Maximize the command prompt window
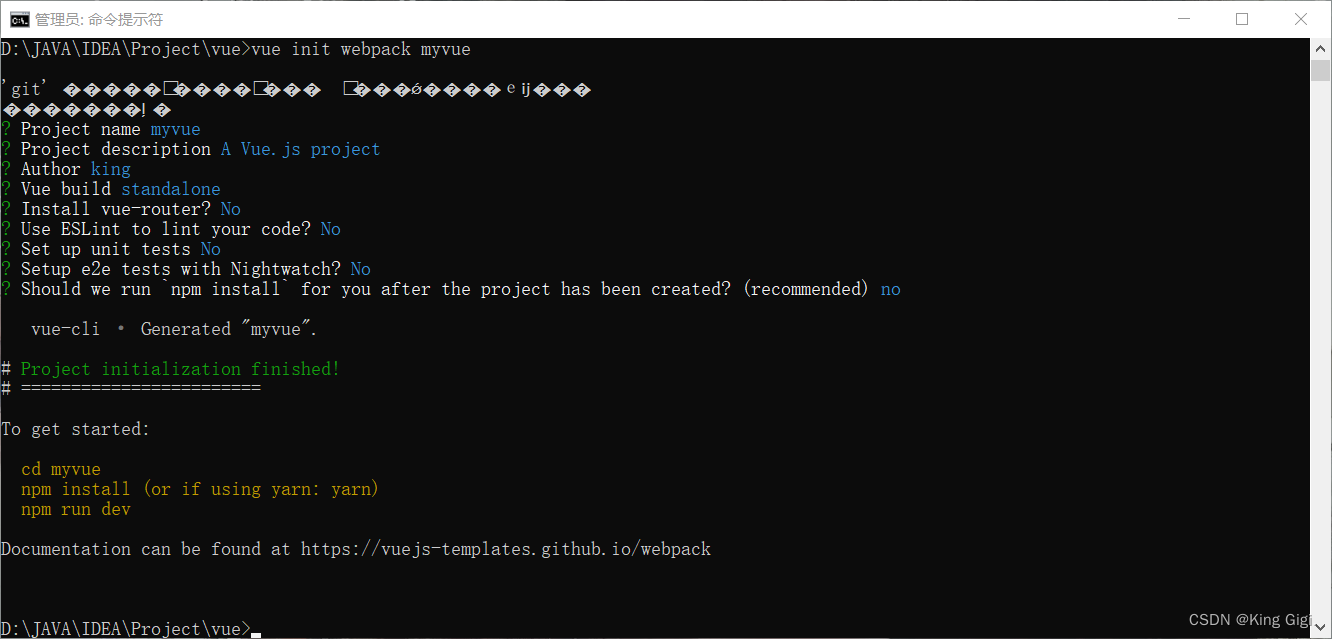Viewport: 1332px width, 639px height. (1242, 19)
